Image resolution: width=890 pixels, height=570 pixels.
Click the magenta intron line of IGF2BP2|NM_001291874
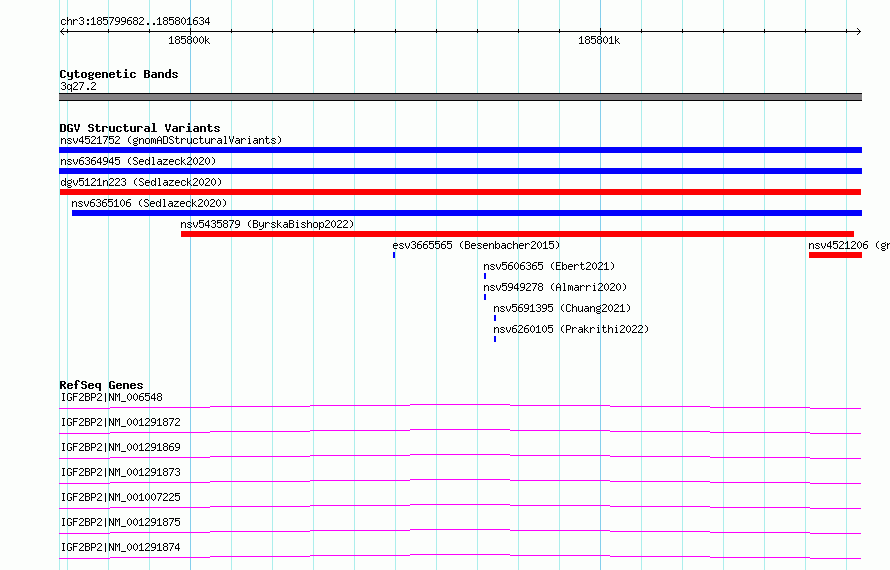460,556
